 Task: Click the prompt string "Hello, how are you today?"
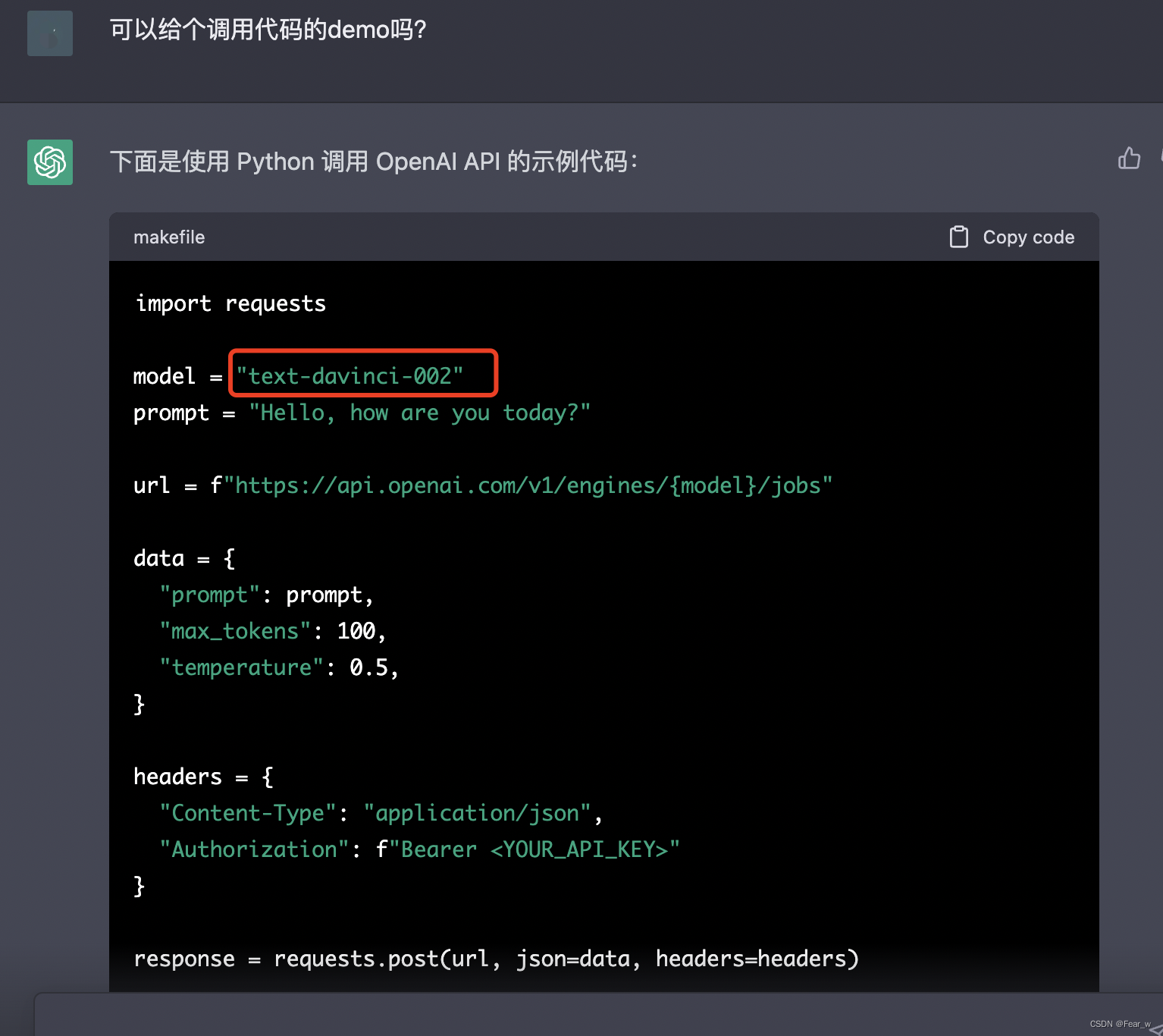pos(420,413)
